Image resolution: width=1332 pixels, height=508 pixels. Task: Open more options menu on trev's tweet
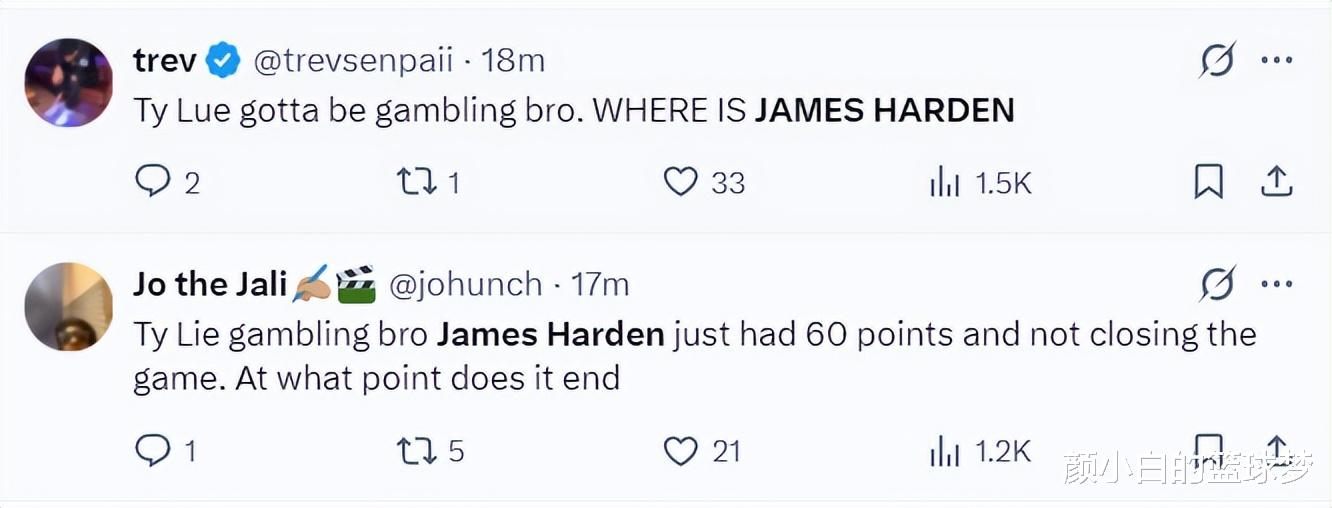click(x=1277, y=61)
